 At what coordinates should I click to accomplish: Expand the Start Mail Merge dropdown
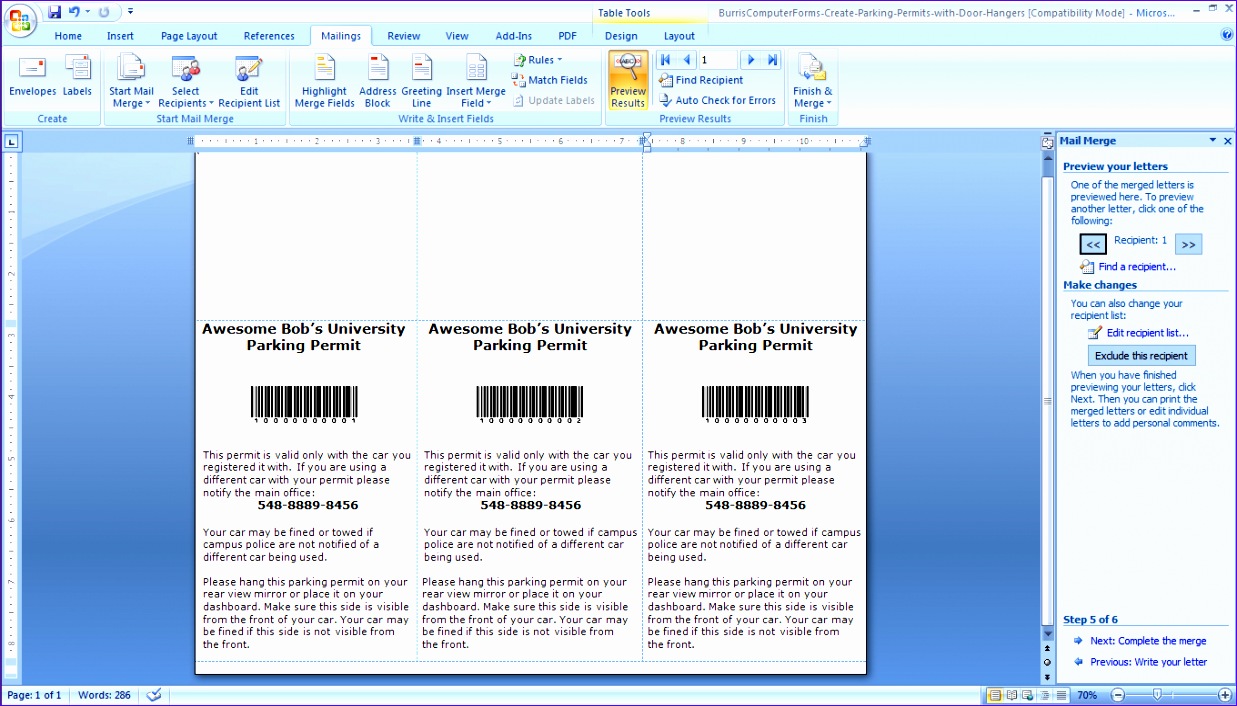coord(131,82)
